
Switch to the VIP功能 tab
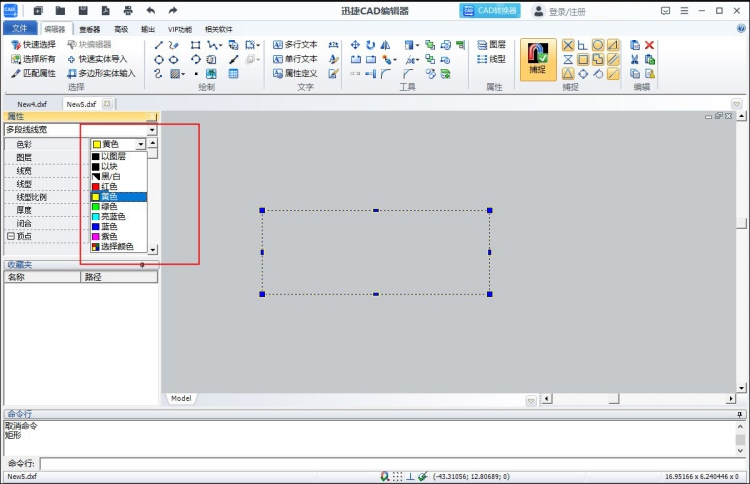(180, 30)
